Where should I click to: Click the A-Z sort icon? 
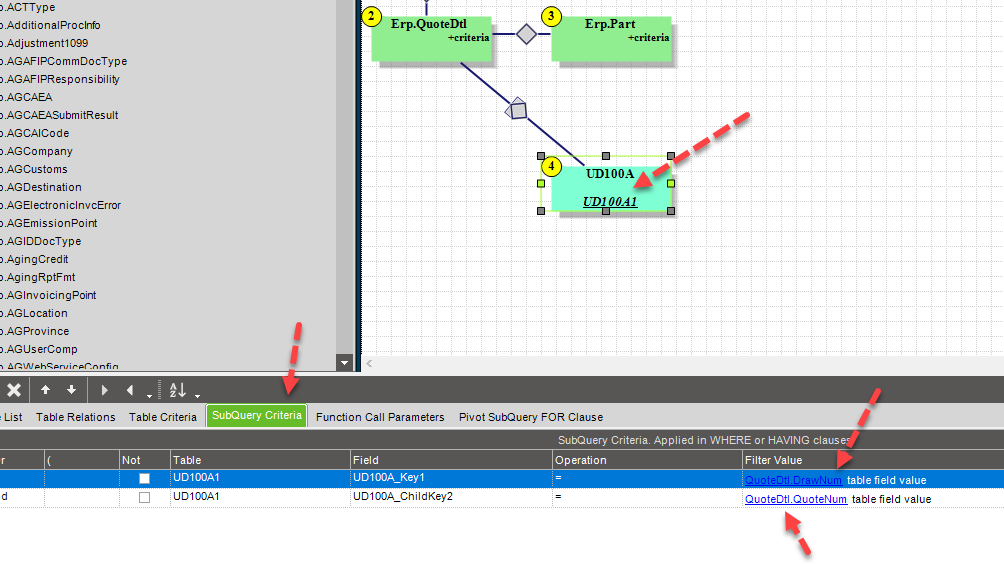click(177, 390)
